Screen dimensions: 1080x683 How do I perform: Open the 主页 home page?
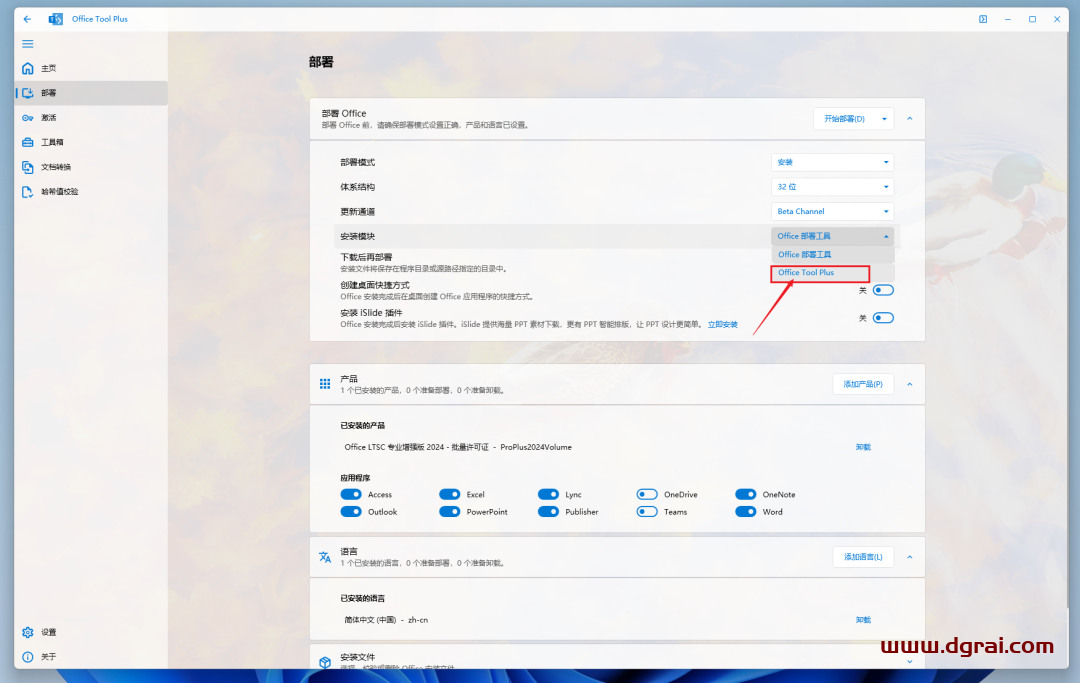point(90,68)
